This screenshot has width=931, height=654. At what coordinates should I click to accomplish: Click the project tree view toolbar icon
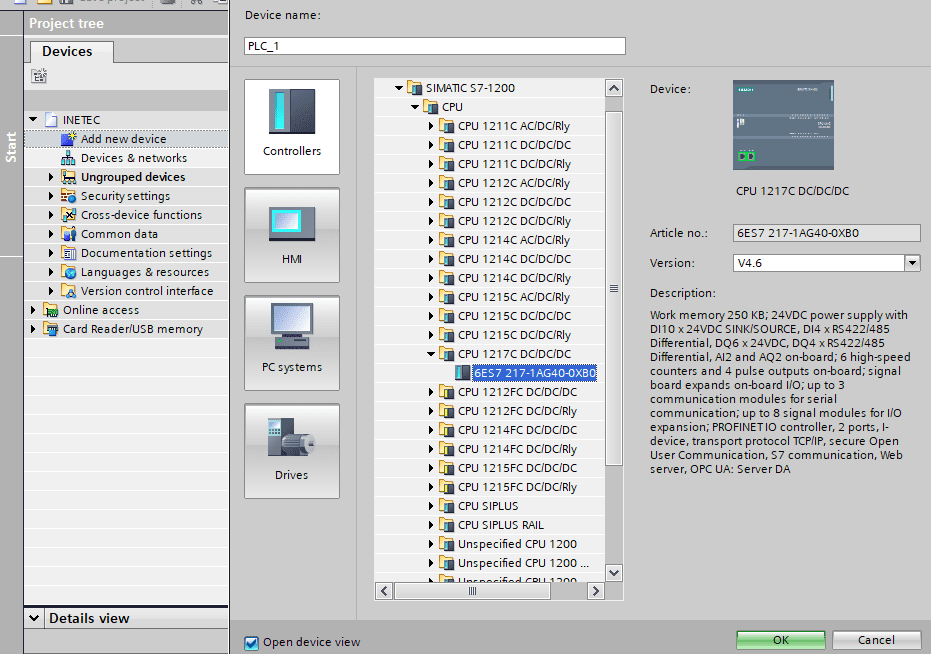[39, 76]
